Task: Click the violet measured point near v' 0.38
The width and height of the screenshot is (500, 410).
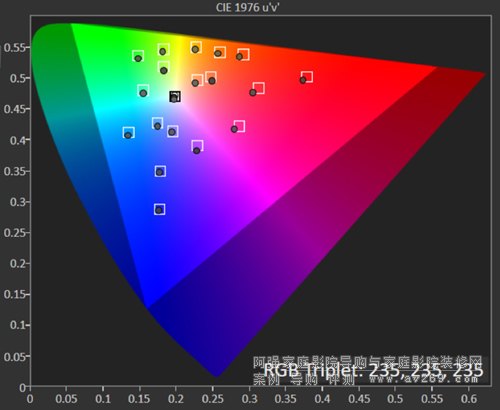Action: pos(197,151)
